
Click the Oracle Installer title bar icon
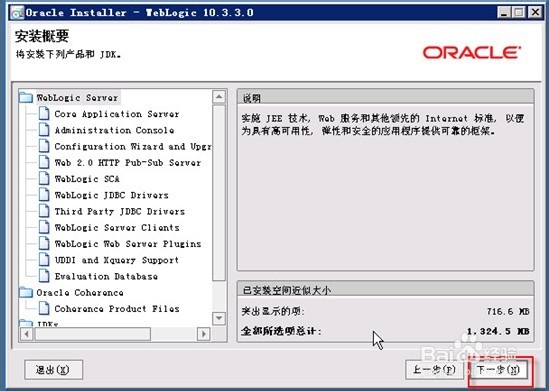tap(18, 13)
